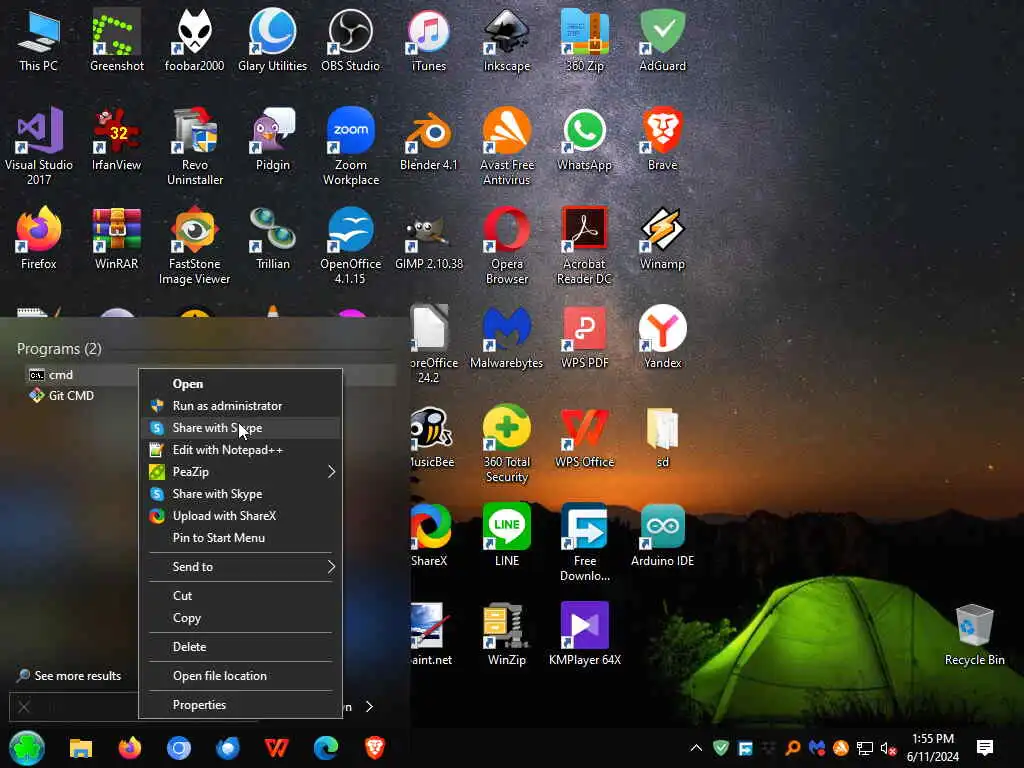This screenshot has height=768, width=1024.
Task: Open Avast Free Antivirus desktop shortcut
Action: [507, 146]
